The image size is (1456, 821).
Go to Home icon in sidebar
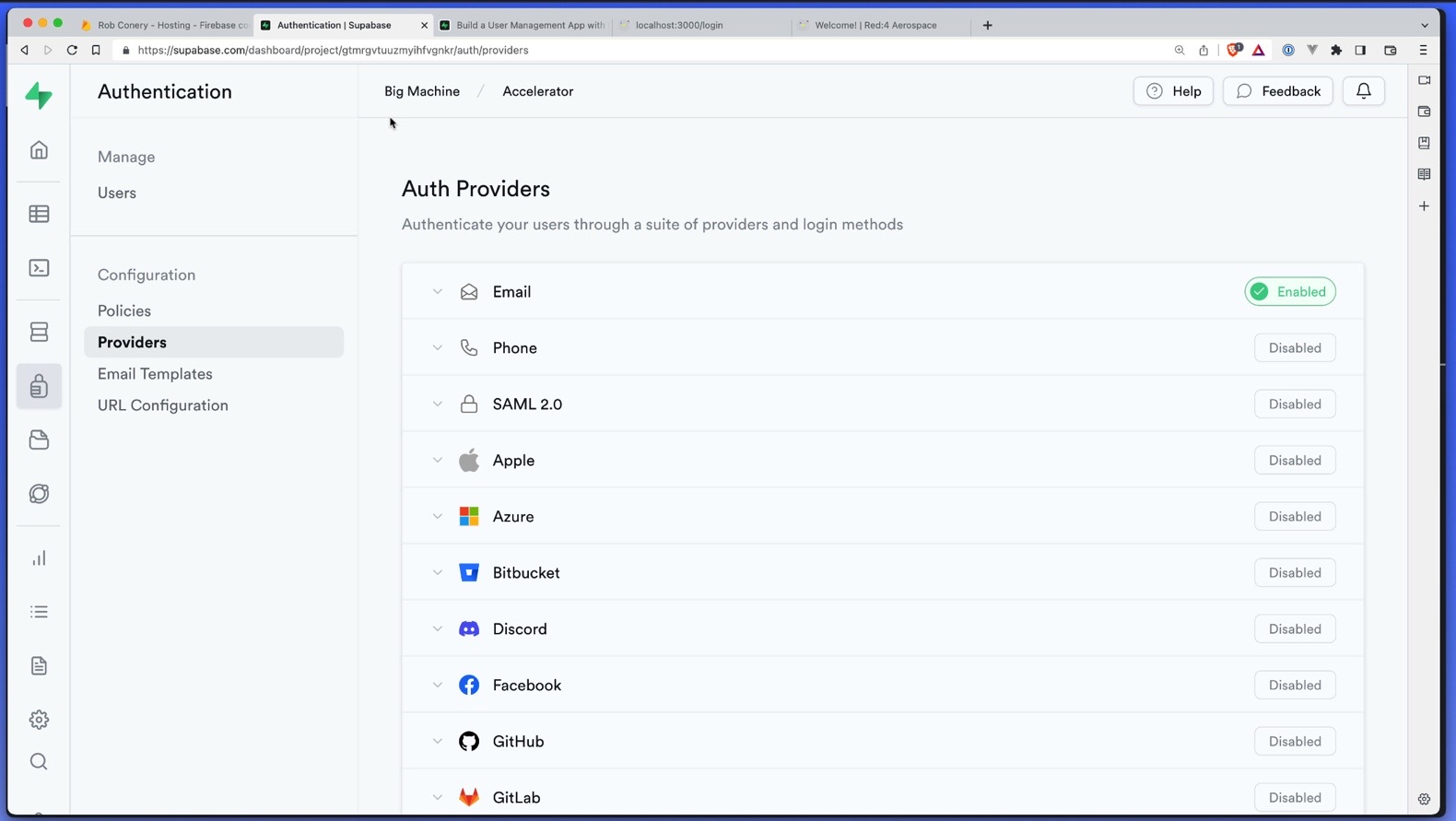(39, 150)
